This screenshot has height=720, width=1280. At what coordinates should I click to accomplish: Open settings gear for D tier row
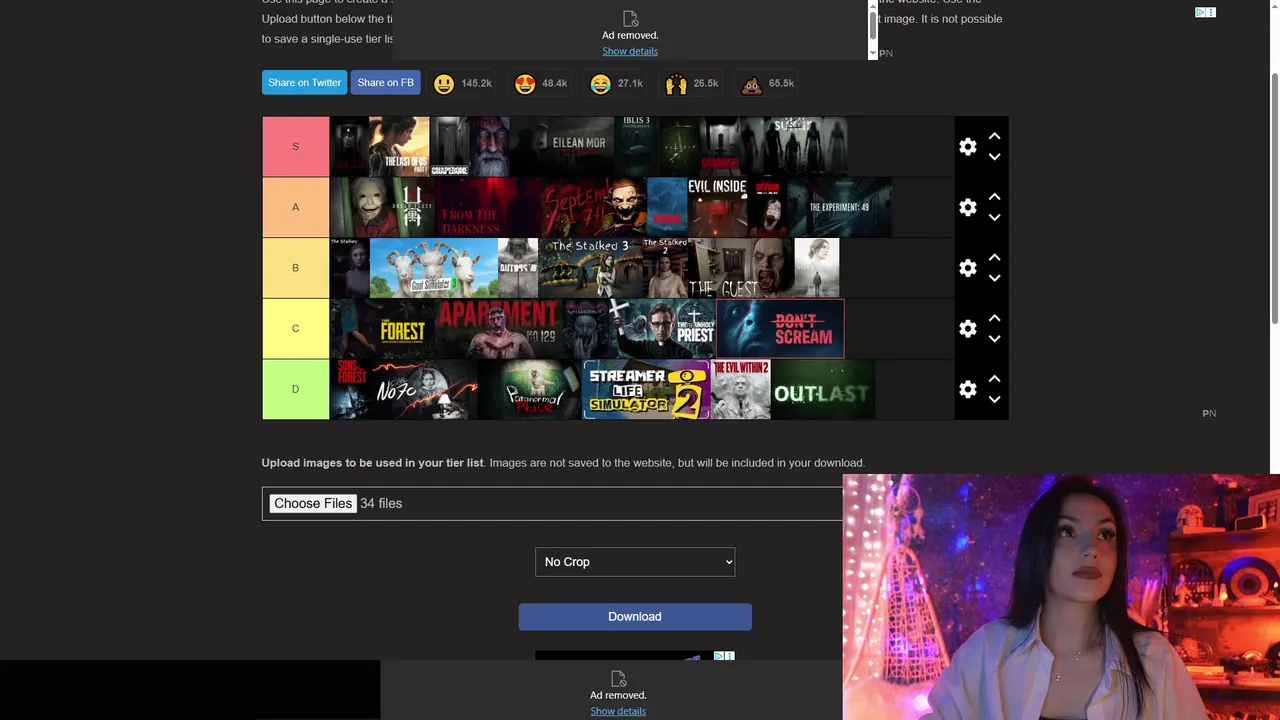coord(967,389)
